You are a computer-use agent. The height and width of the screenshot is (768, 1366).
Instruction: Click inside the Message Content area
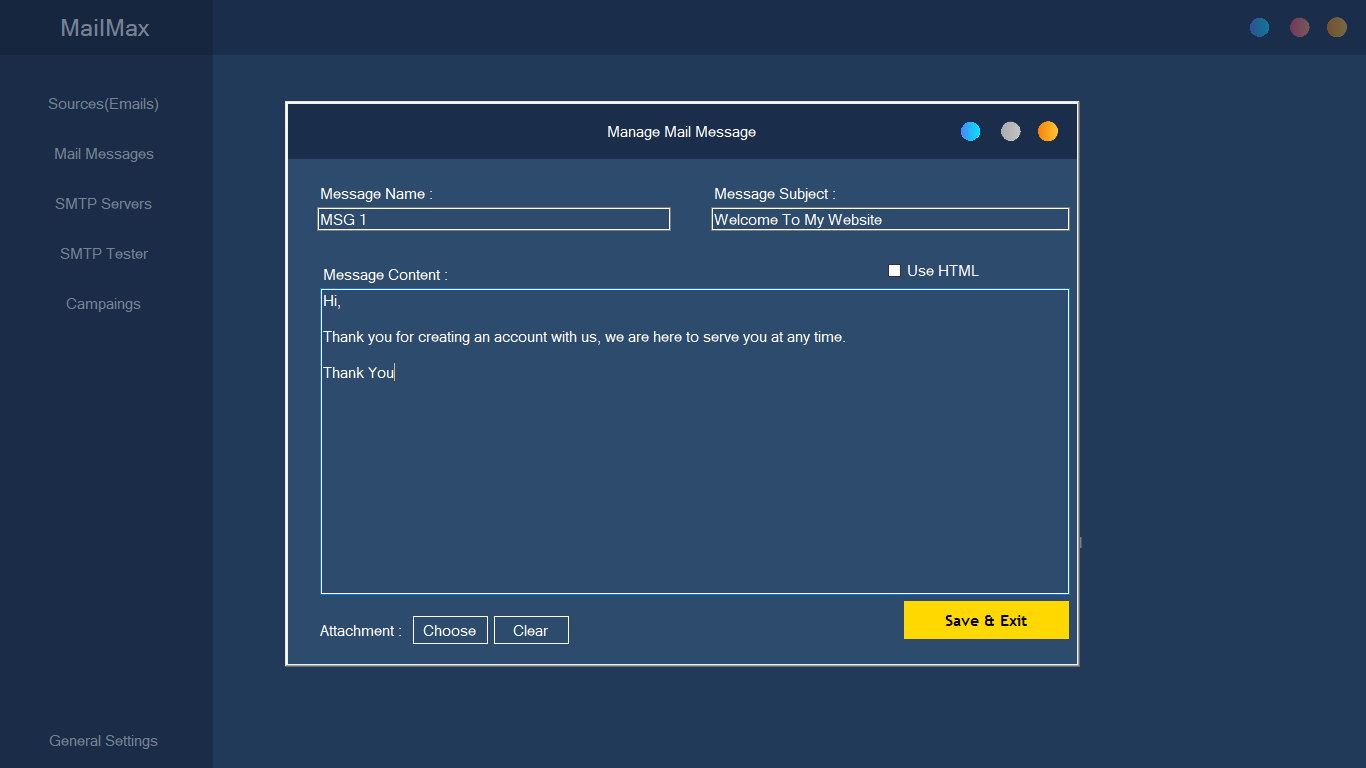[694, 440]
